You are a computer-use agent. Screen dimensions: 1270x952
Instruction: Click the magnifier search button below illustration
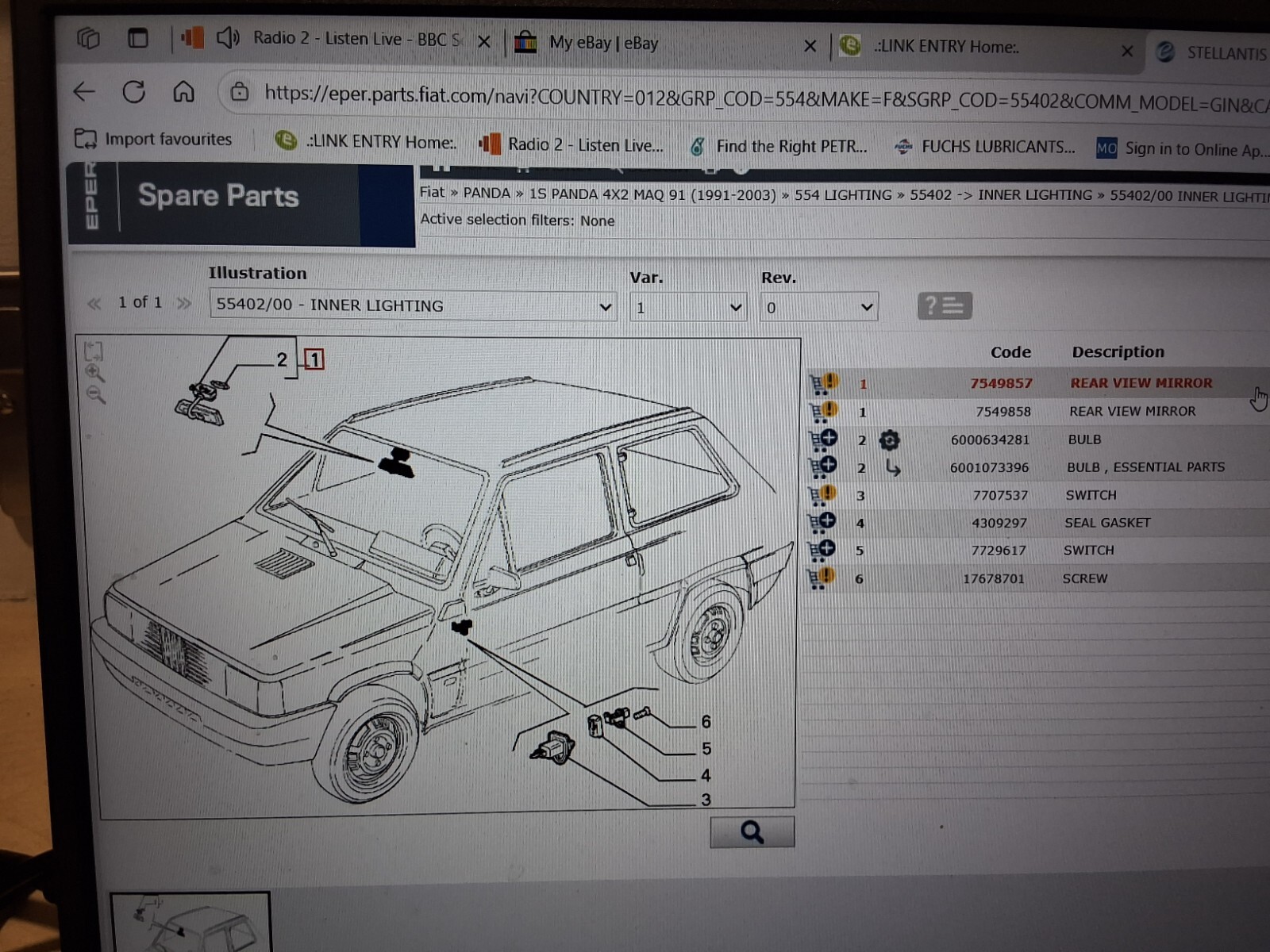tap(752, 832)
